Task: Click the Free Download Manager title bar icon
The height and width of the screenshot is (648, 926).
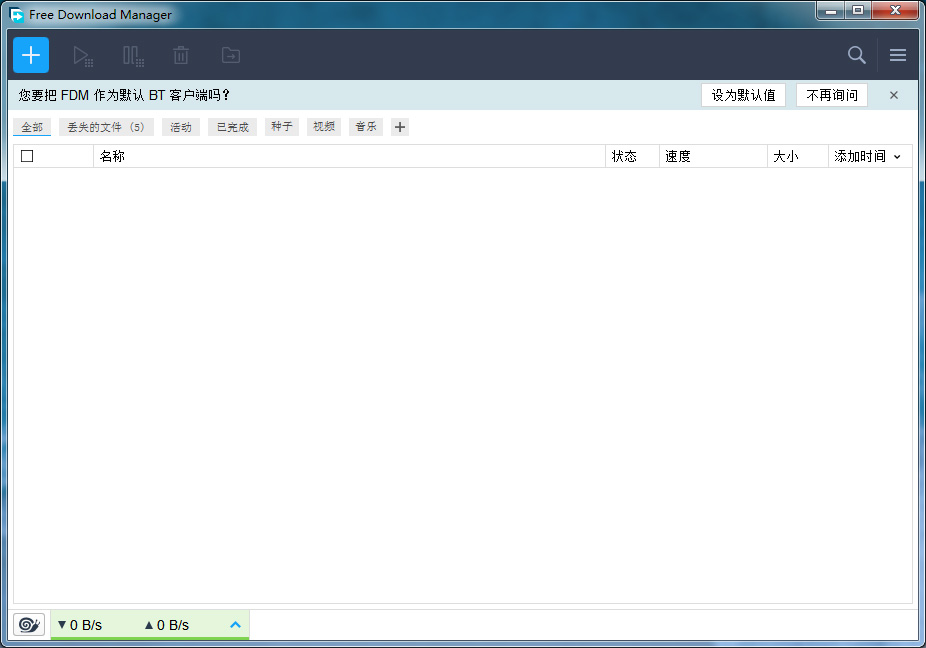Action: (x=17, y=14)
